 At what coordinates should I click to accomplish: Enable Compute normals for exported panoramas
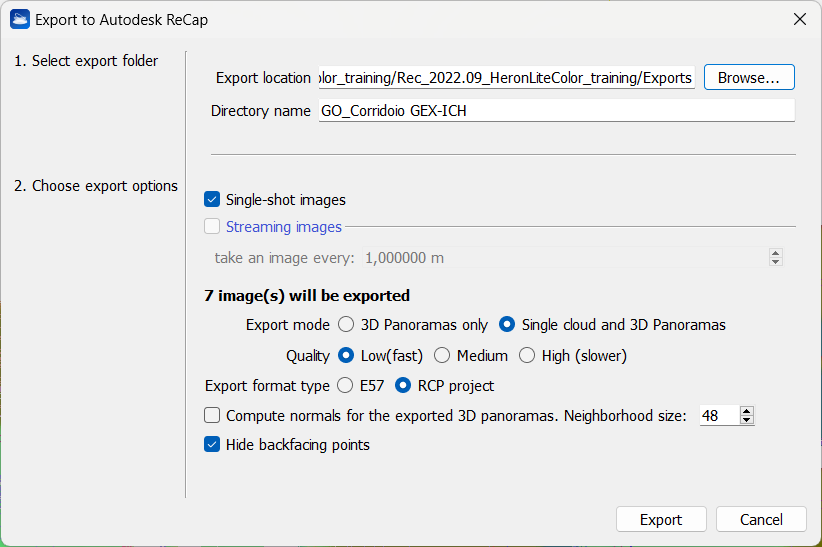[x=212, y=415]
